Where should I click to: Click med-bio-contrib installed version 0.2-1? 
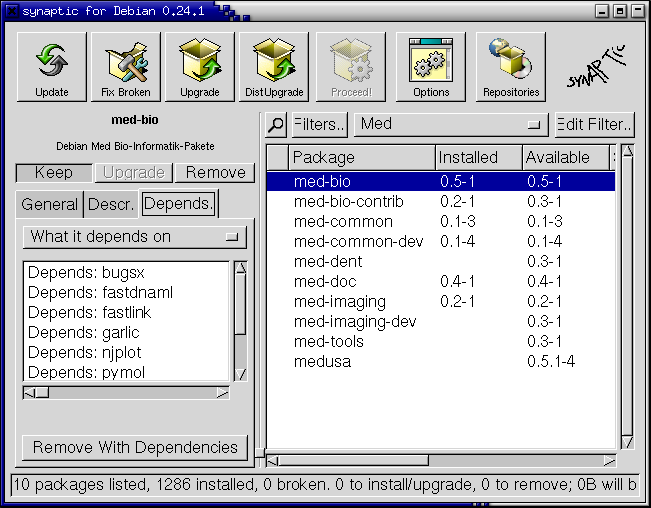(457, 202)
